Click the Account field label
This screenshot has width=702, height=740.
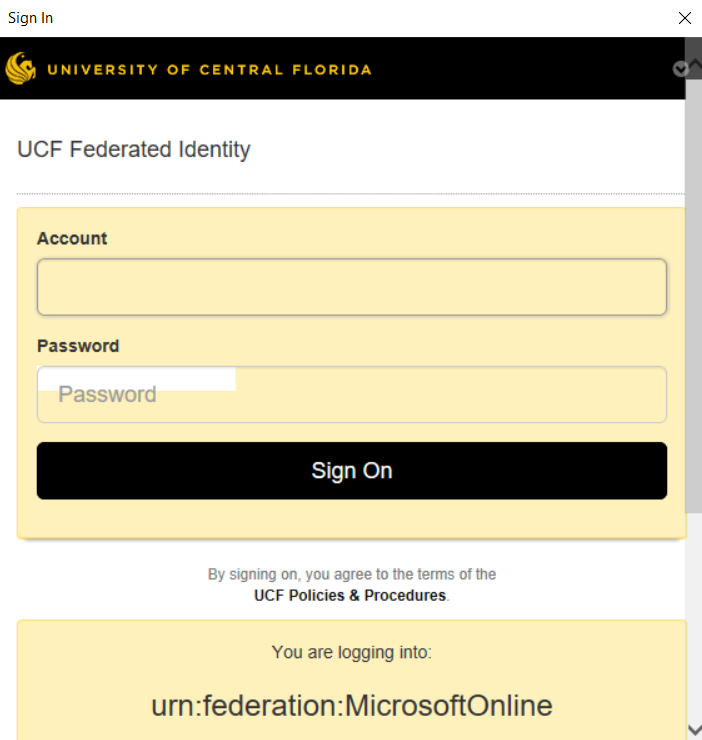72,238
